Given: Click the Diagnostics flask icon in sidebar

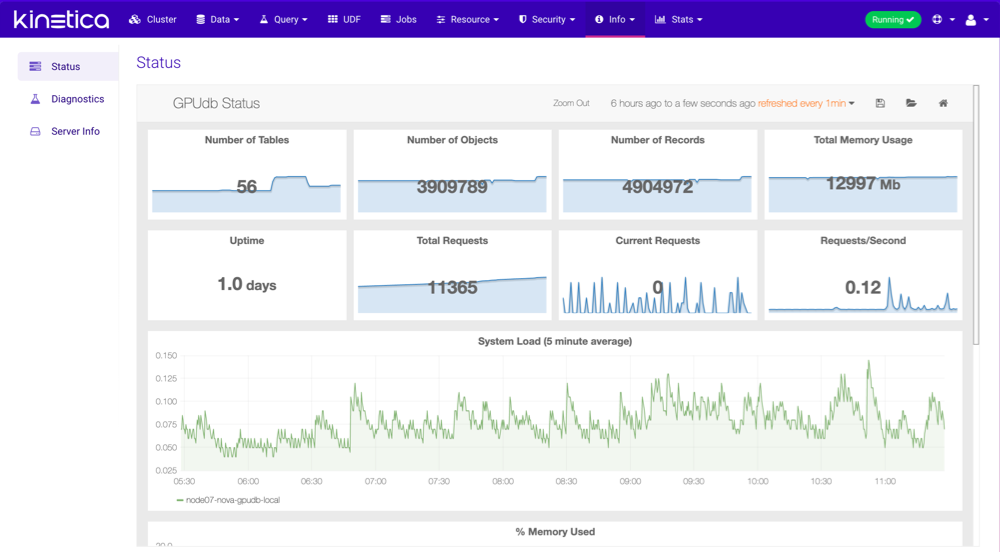Looking at the screenshot, I should (35, 99).
